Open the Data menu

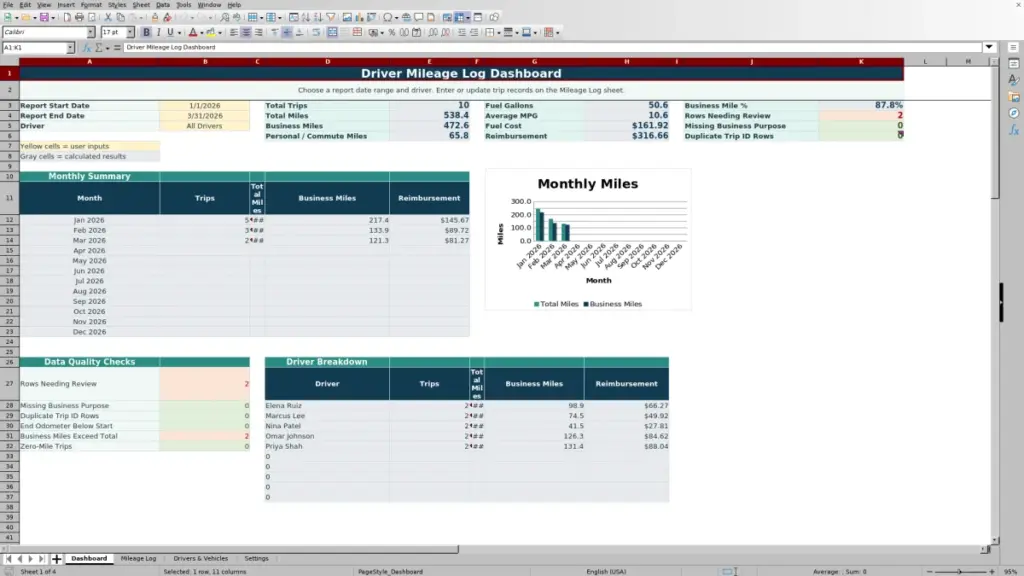[x=163, y=5]
